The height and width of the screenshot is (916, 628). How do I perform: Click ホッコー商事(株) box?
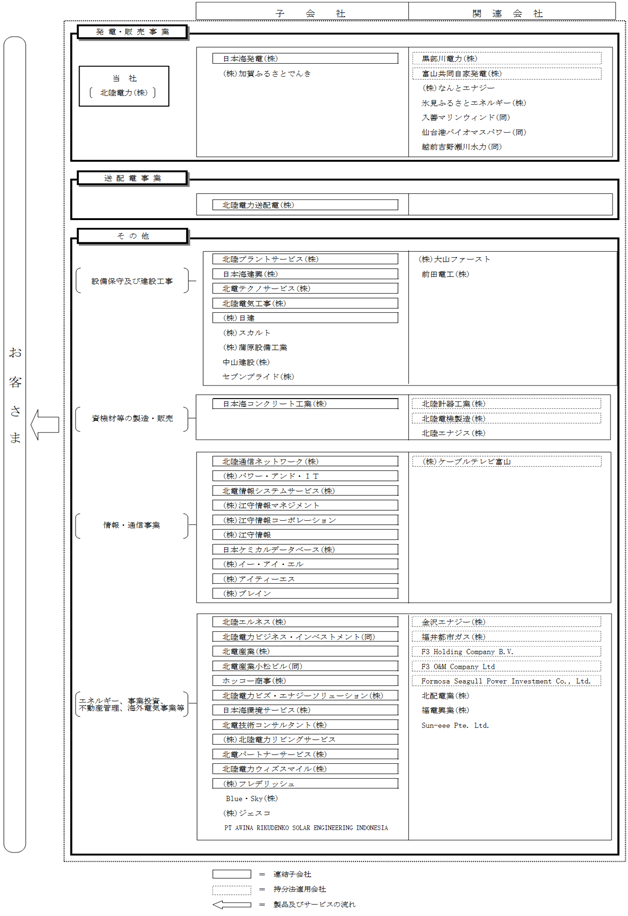click(305, 681)
